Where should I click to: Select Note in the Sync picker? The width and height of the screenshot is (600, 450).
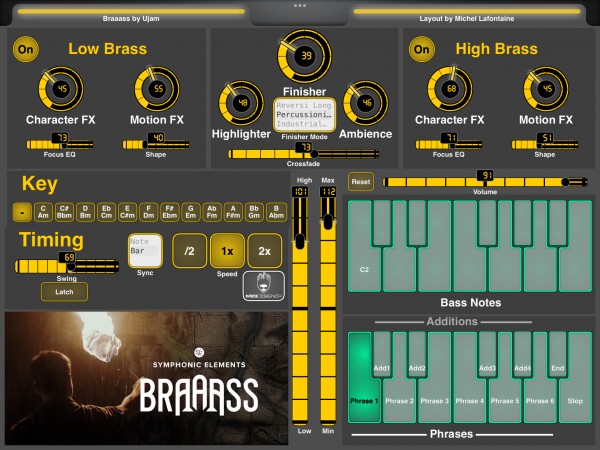139,241
